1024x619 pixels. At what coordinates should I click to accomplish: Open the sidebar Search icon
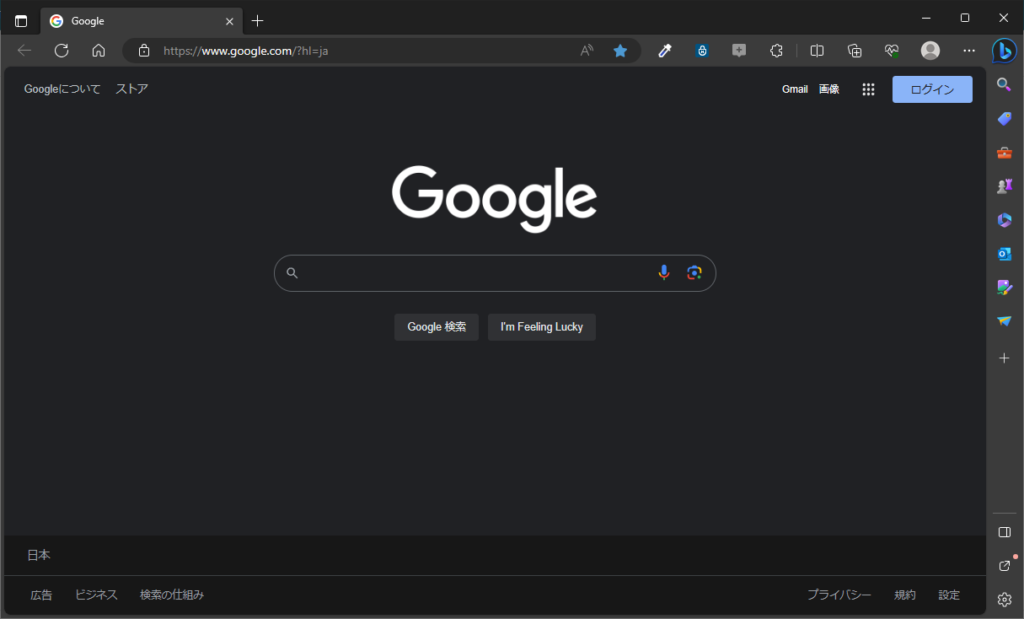[x=1004, y=84]
